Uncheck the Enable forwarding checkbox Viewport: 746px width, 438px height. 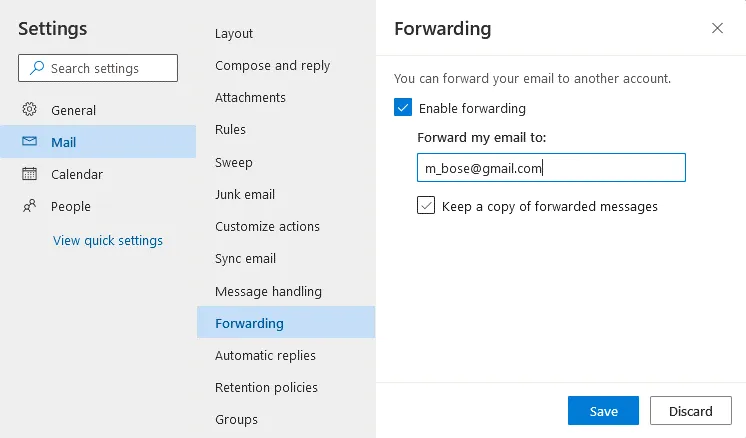(403, 108)
